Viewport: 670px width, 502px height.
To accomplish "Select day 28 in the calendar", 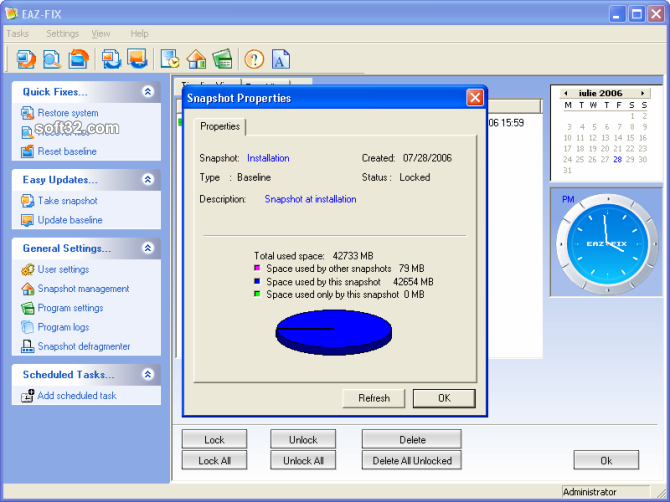I will (x=617, y=159).
